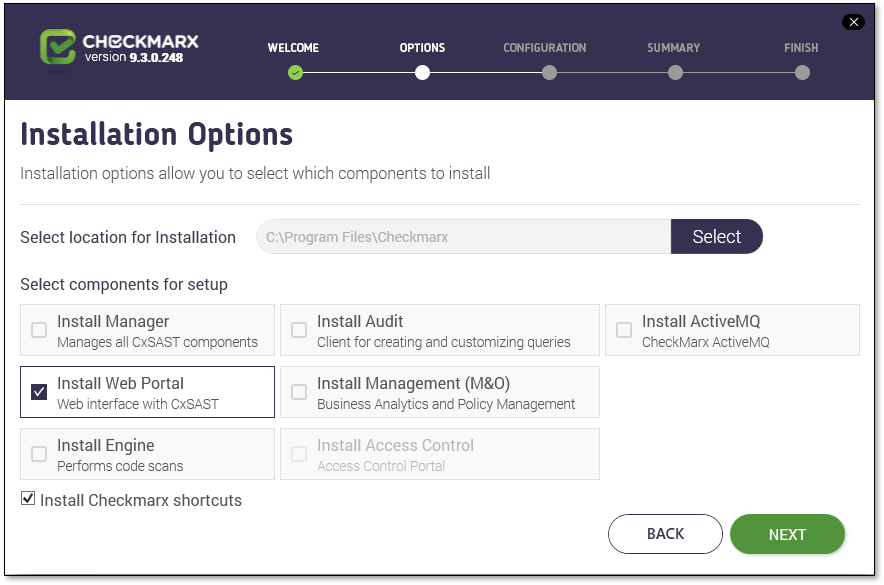Click 'Select components for setup' label

click(124, 285)
